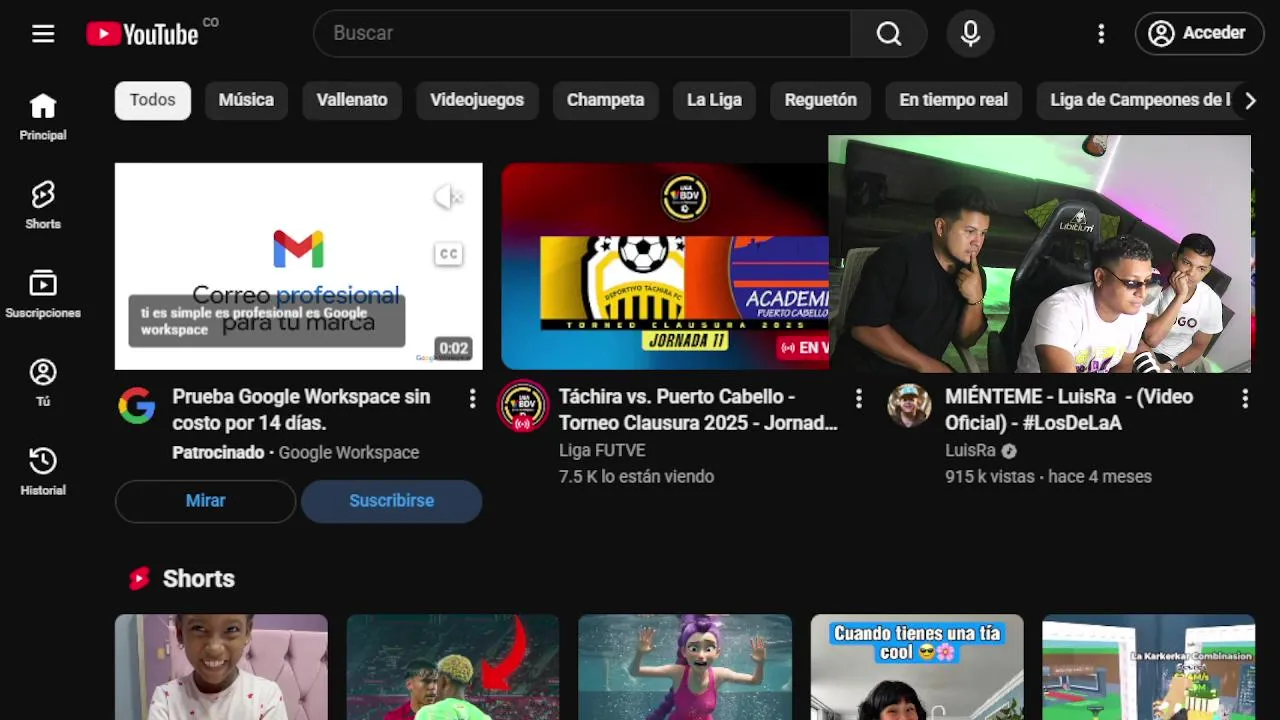Screen dimensions: 1280x720
Task: Select the Todos filter chip
Action: 153,100
